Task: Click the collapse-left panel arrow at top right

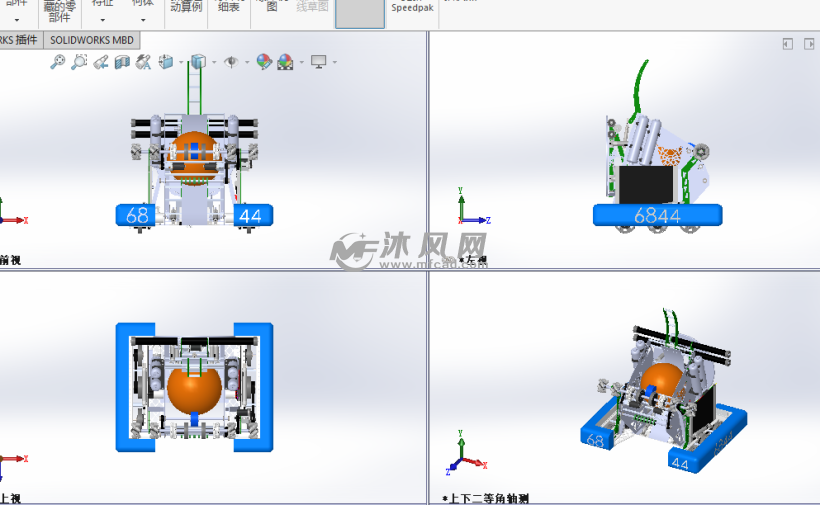Action: pyautogui.click(x=788, y=44)
